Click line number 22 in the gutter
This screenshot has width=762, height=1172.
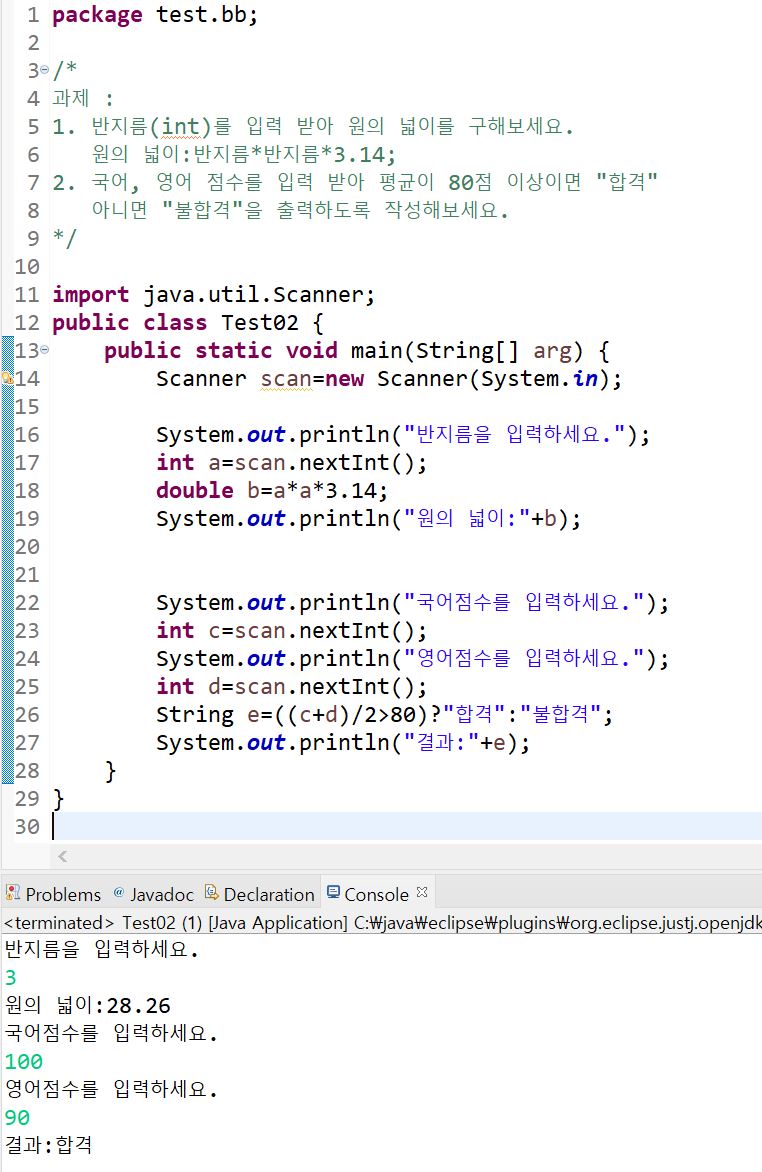tap(27, 602)
